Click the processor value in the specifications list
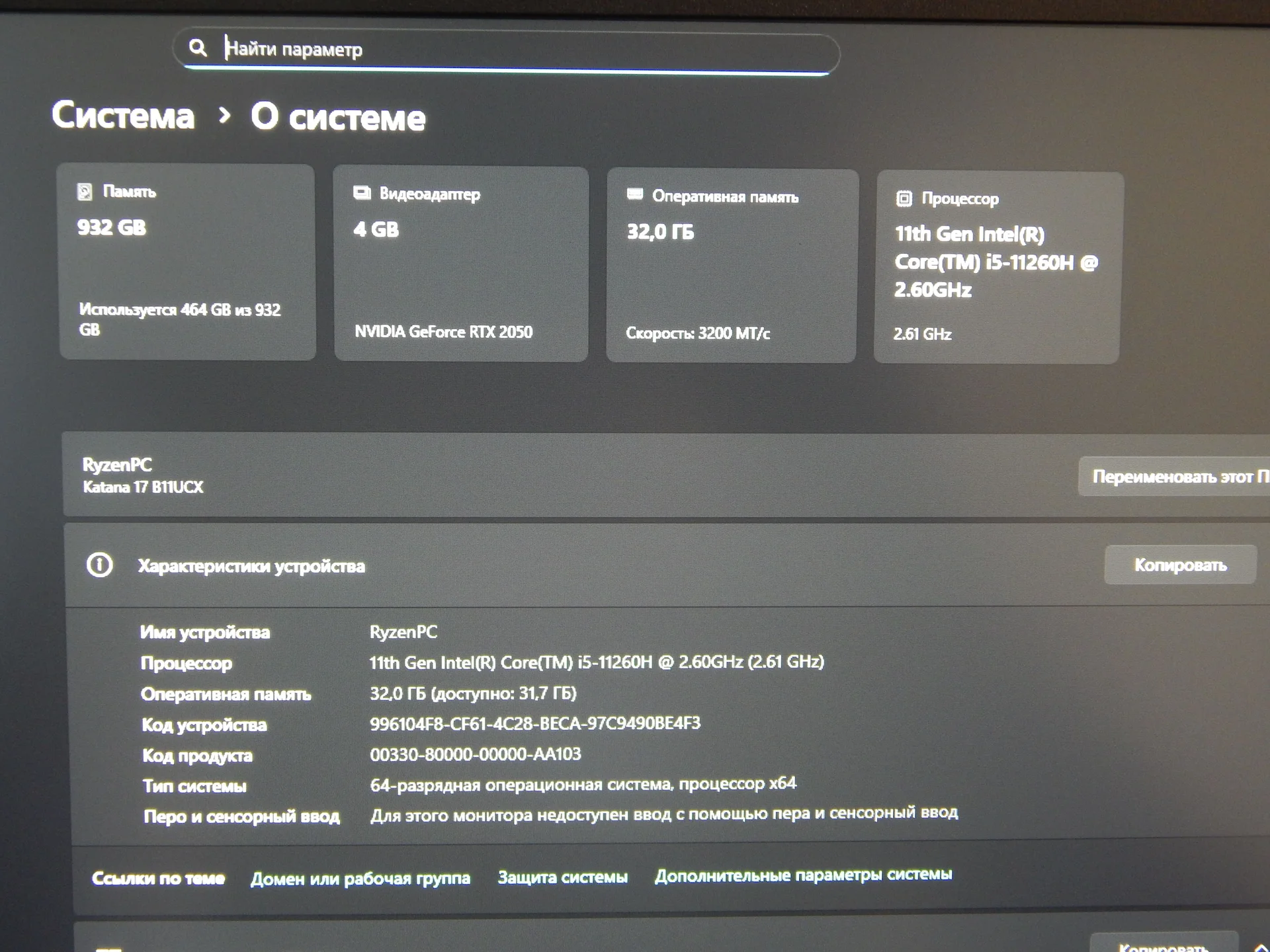Screen dimensions: 1270x952 tap(597, 662)
